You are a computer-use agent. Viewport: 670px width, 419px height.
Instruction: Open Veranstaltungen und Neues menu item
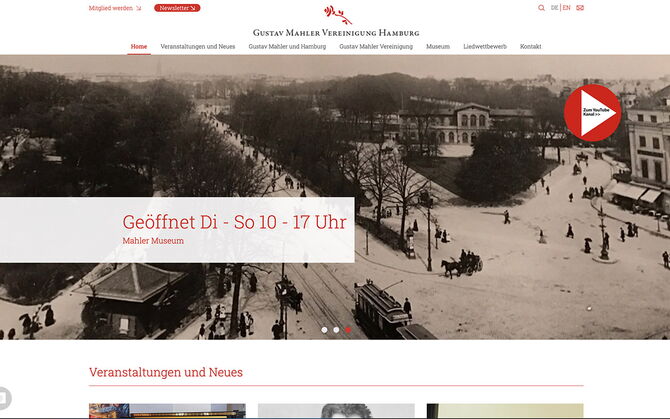point(198,47)
